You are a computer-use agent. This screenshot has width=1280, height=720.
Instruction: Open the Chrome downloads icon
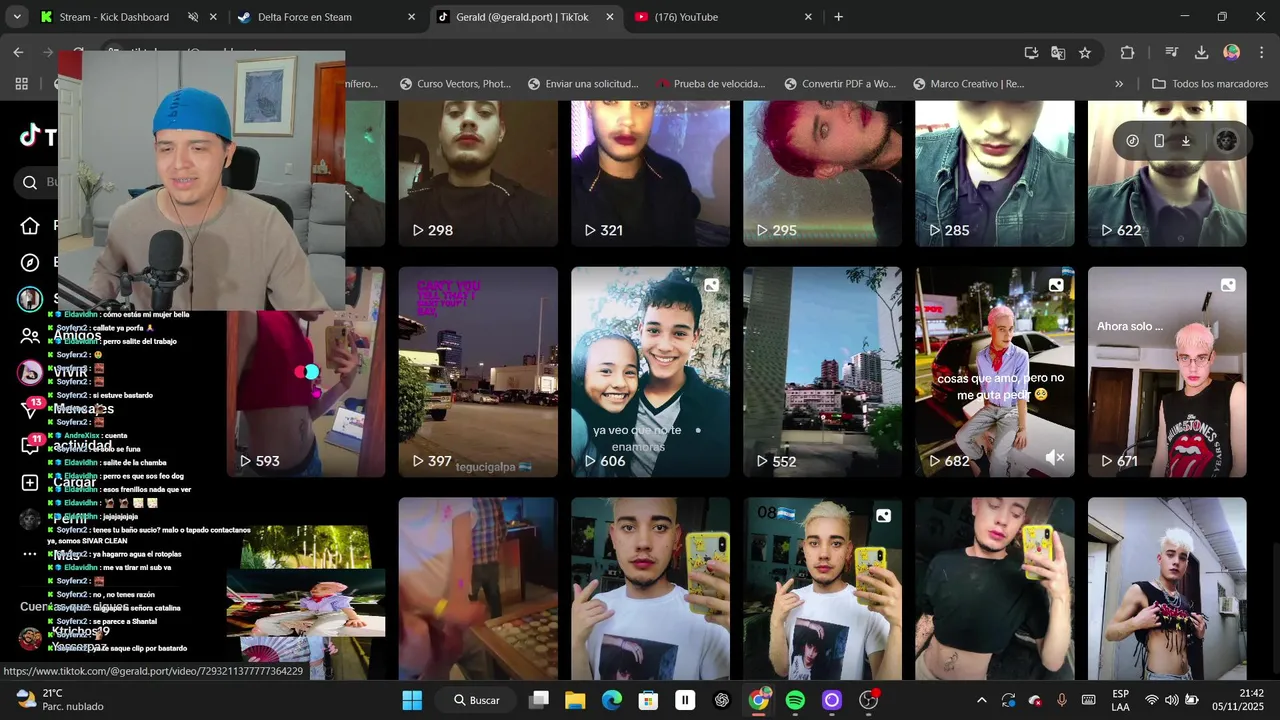tap(1202, 52)
